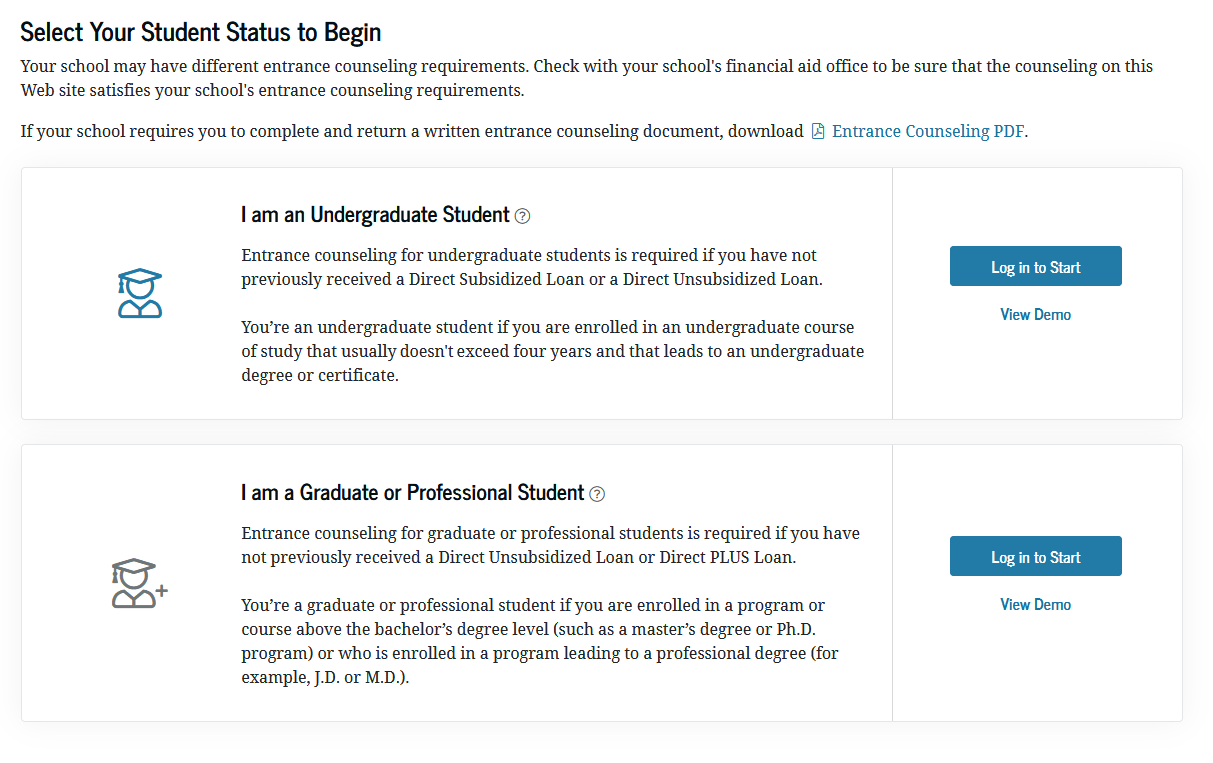Select the I am an Undergraduate Student heading

376,215
